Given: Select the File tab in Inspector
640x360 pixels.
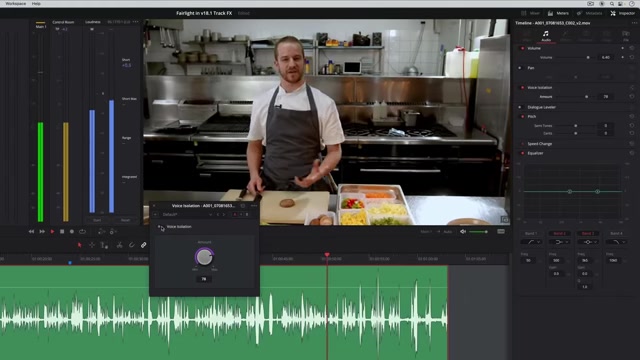Looking at the screenshot, I should tap(626, 36).
